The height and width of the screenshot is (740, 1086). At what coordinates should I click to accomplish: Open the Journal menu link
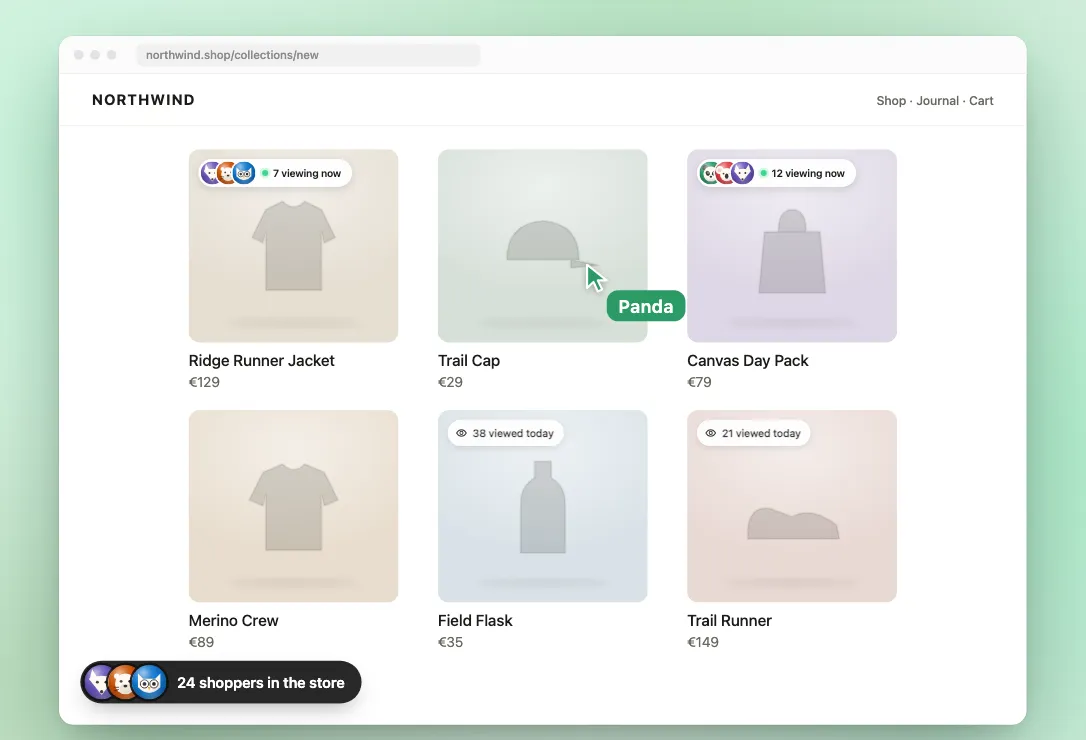pos(937,100)
